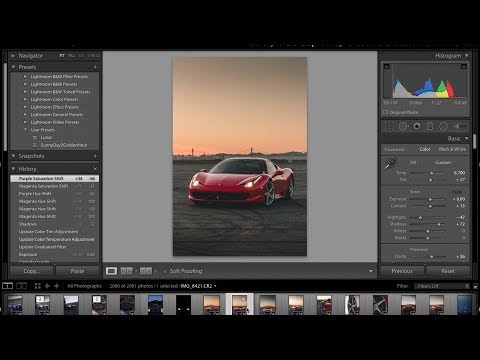Viewport: 480px width, 360px height.
Task: Select Update Color Tint Adjustment history step
Action: (x=54, y=232)
